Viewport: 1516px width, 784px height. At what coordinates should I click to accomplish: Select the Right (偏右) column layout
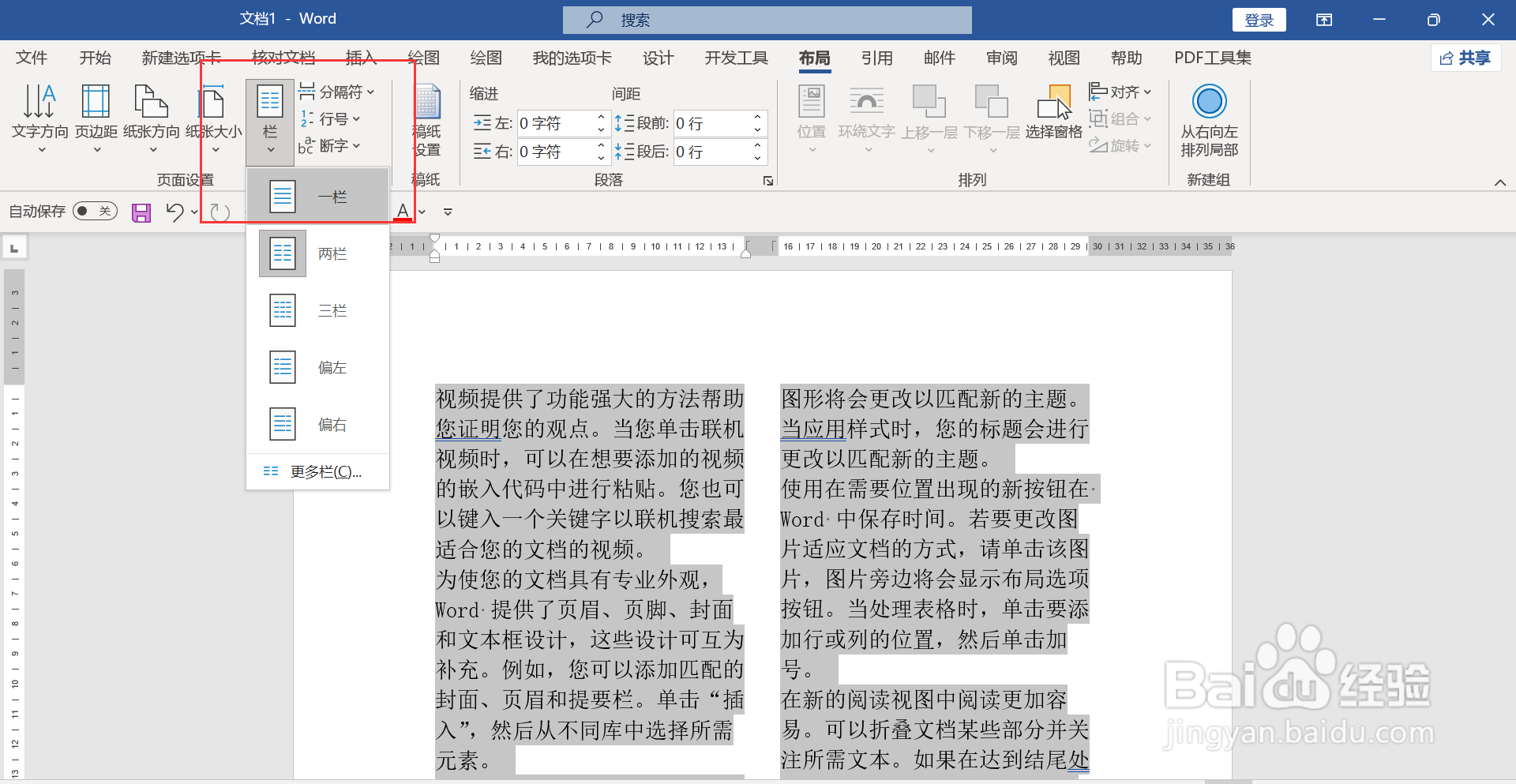pyautogui.click(x=317, y=424)
